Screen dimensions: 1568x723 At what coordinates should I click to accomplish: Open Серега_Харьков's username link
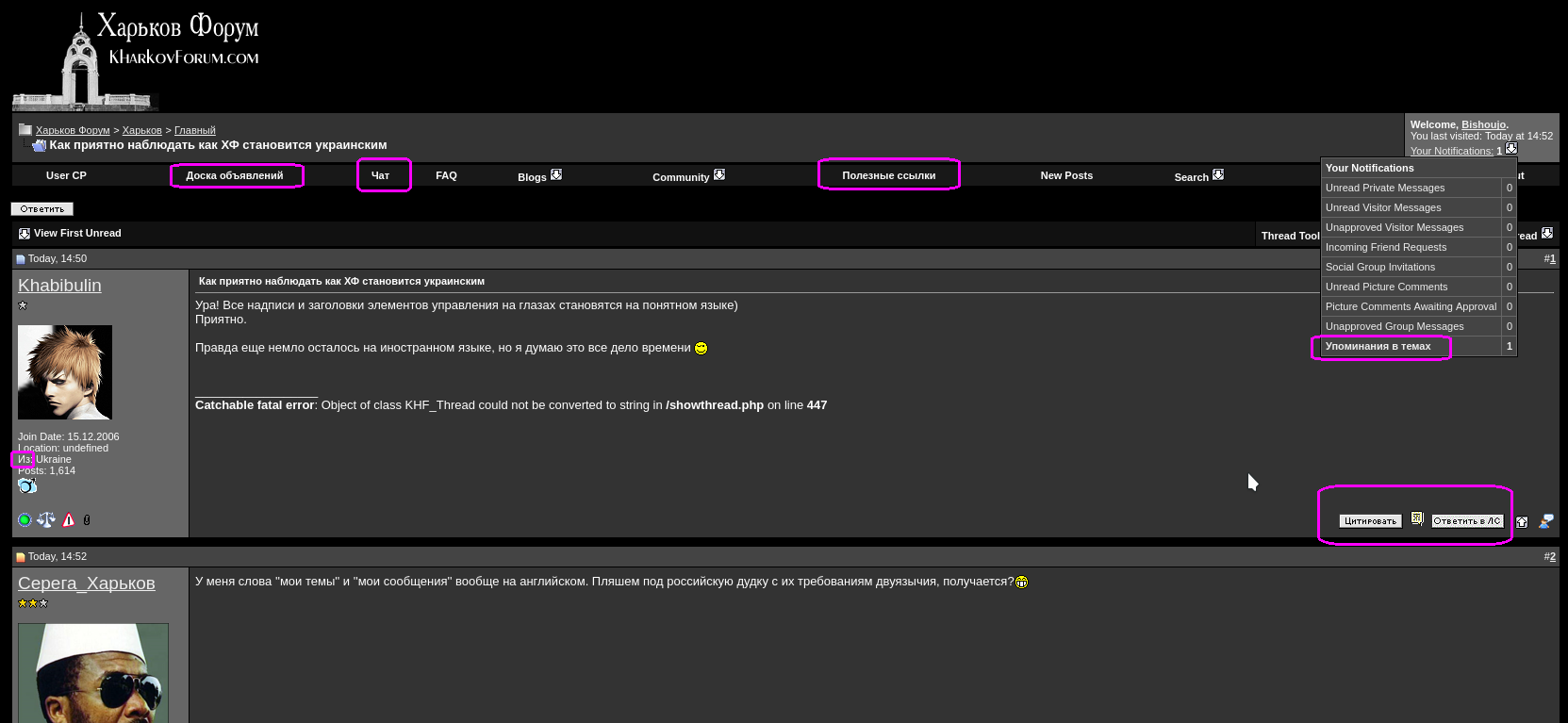click(87, 583)
